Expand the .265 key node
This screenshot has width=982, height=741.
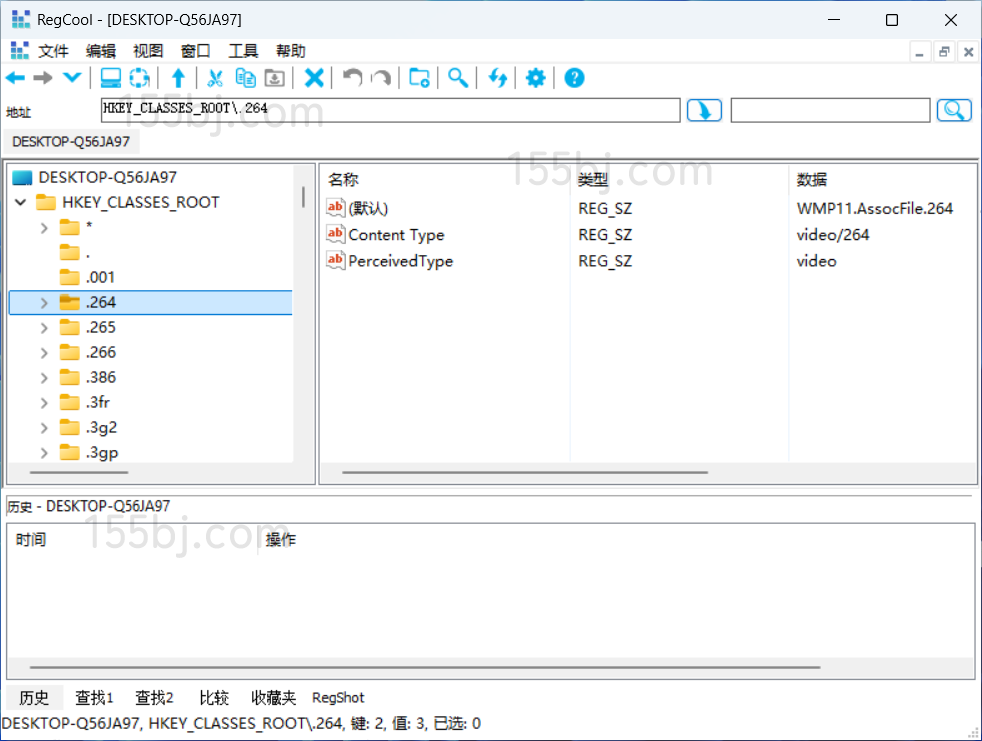click(44, 328)
